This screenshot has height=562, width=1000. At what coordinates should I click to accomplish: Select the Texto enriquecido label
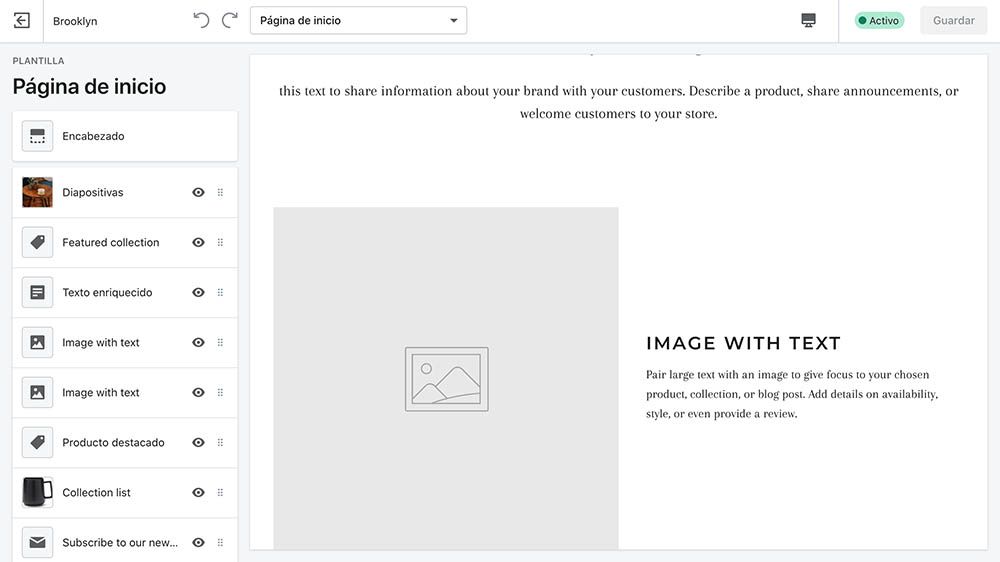click(x=107, y=292)
